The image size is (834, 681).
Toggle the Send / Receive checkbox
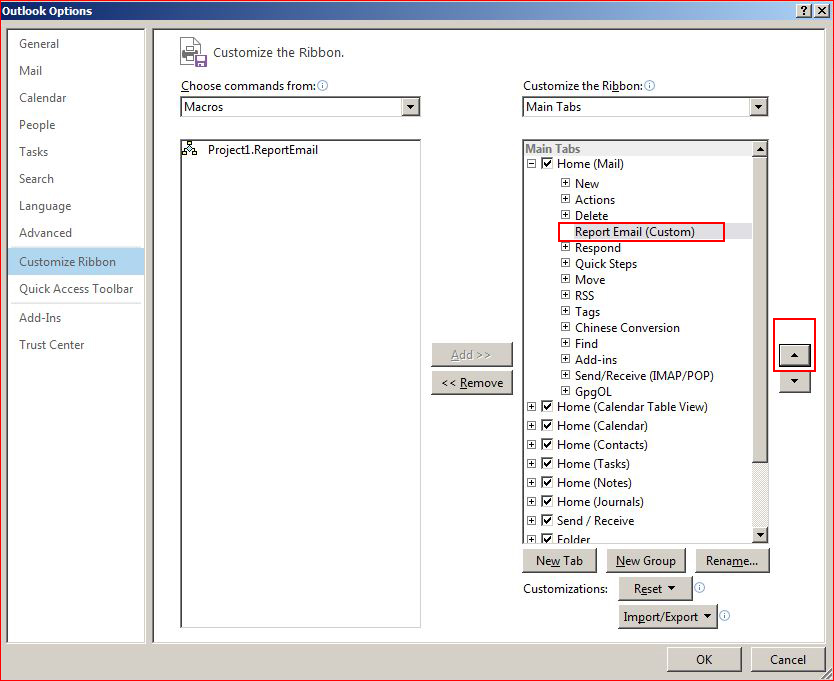point(547,520)
